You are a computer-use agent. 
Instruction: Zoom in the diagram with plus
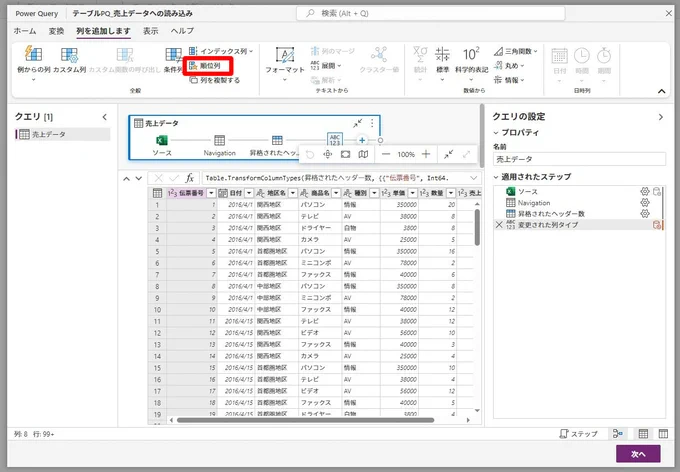[x=426, y=154]
